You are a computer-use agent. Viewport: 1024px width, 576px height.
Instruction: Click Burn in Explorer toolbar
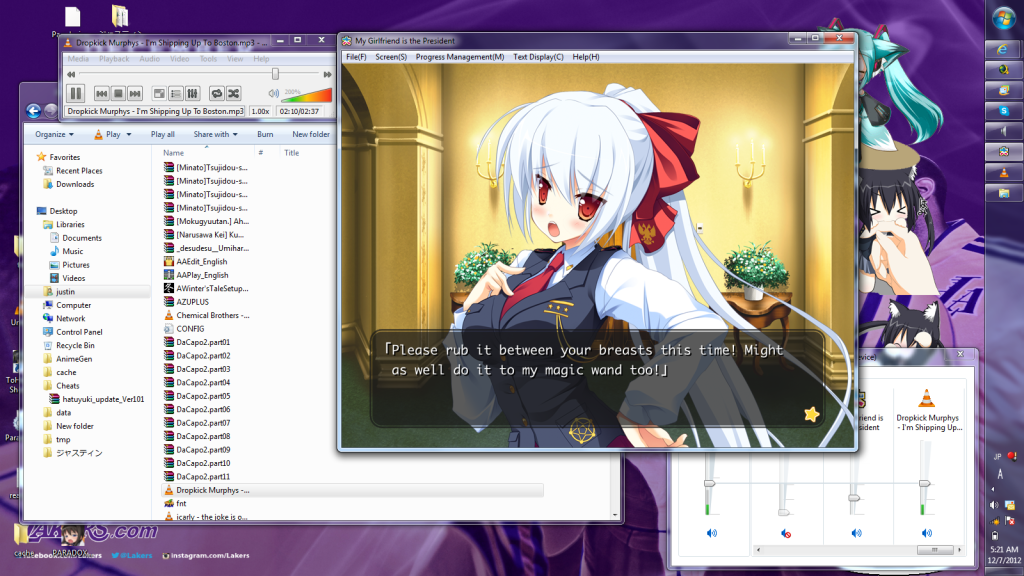click(x=265, y=134)
